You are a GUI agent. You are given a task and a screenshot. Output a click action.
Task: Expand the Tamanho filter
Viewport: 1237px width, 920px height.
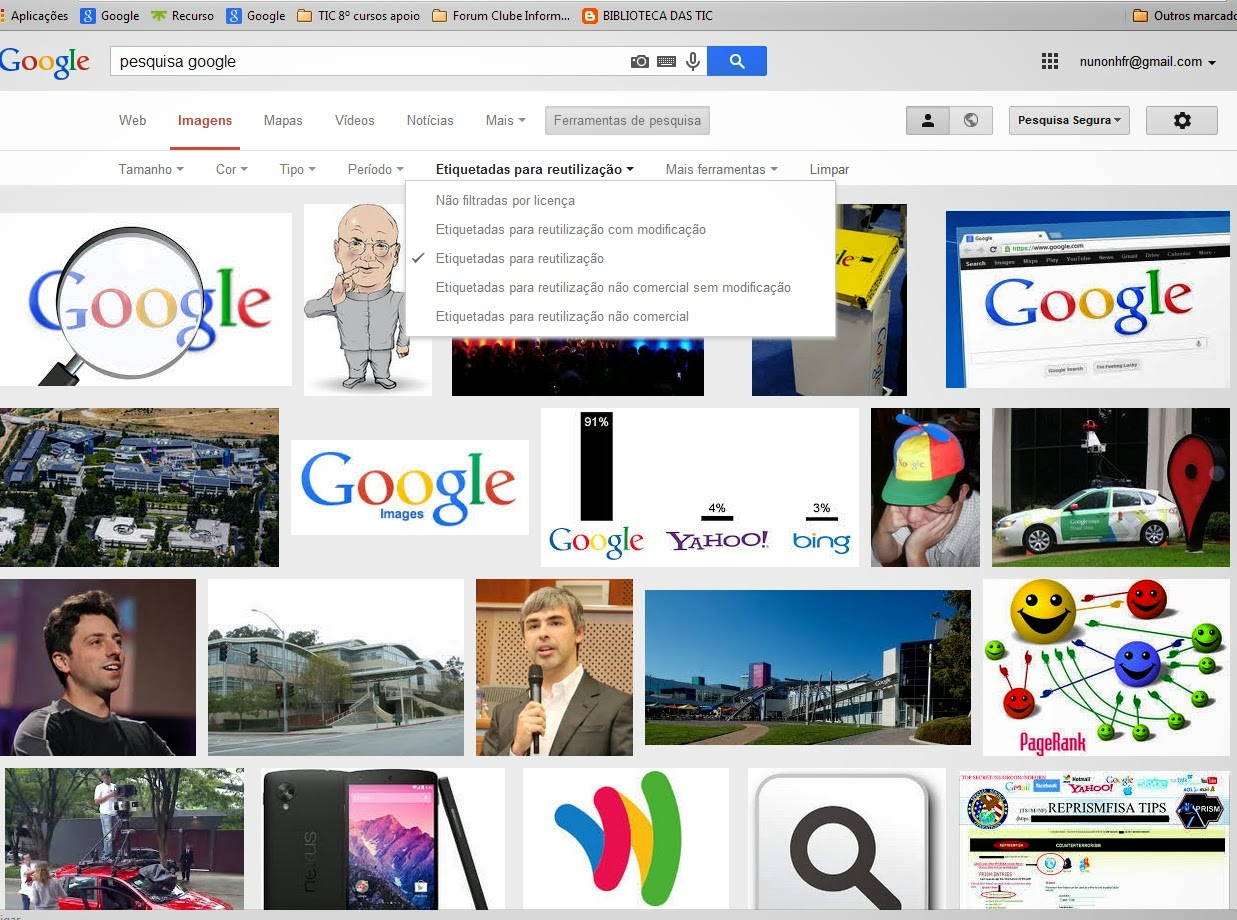[x=151, y=169]
